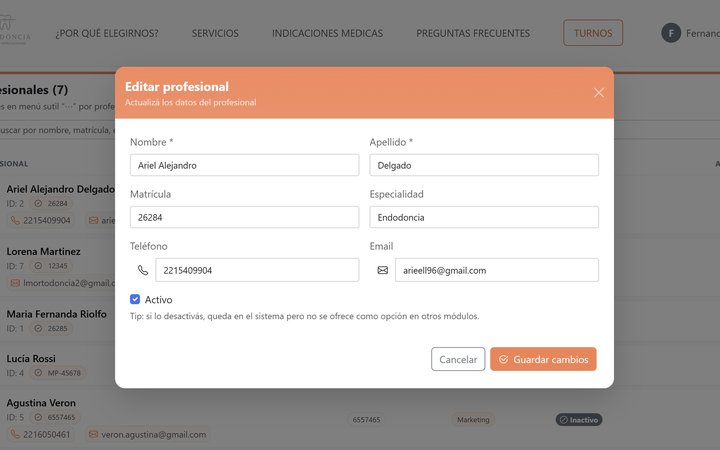Uncheck the Activo checkbox
Screen dimensions: 720x450
(135, 299)
